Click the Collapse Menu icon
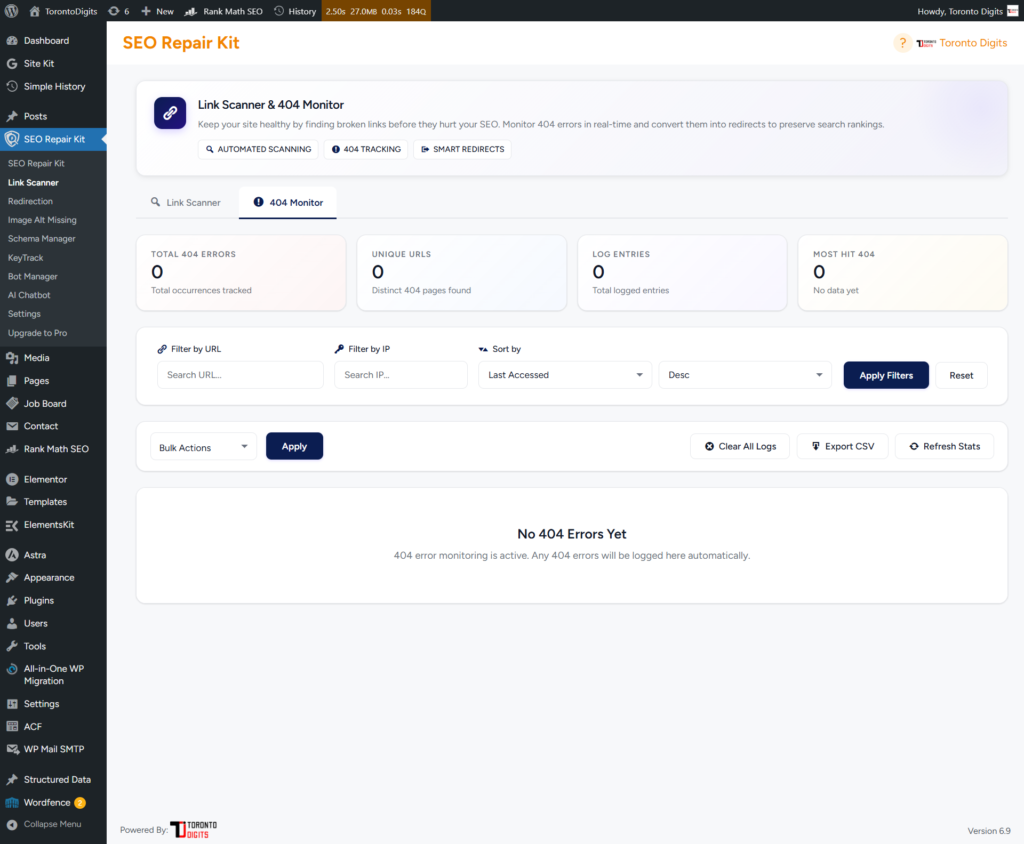The width and height of the screenshot is (1024, 844). (12, 824)
